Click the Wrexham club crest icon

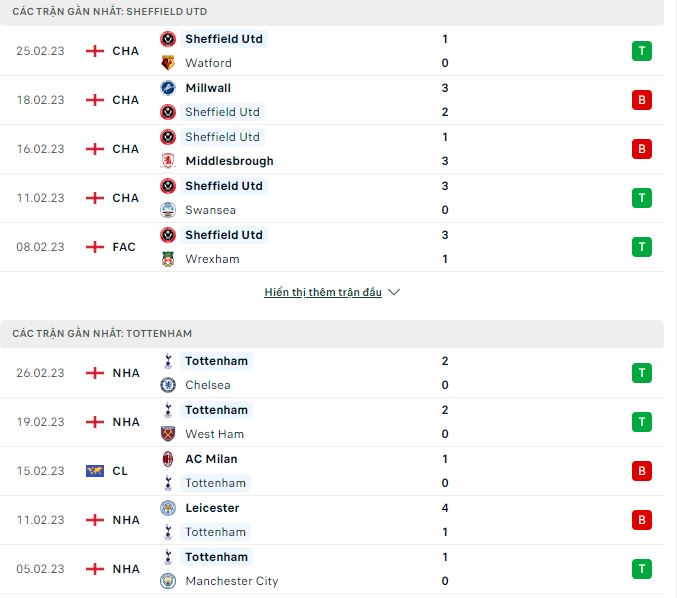coord(168,259)
